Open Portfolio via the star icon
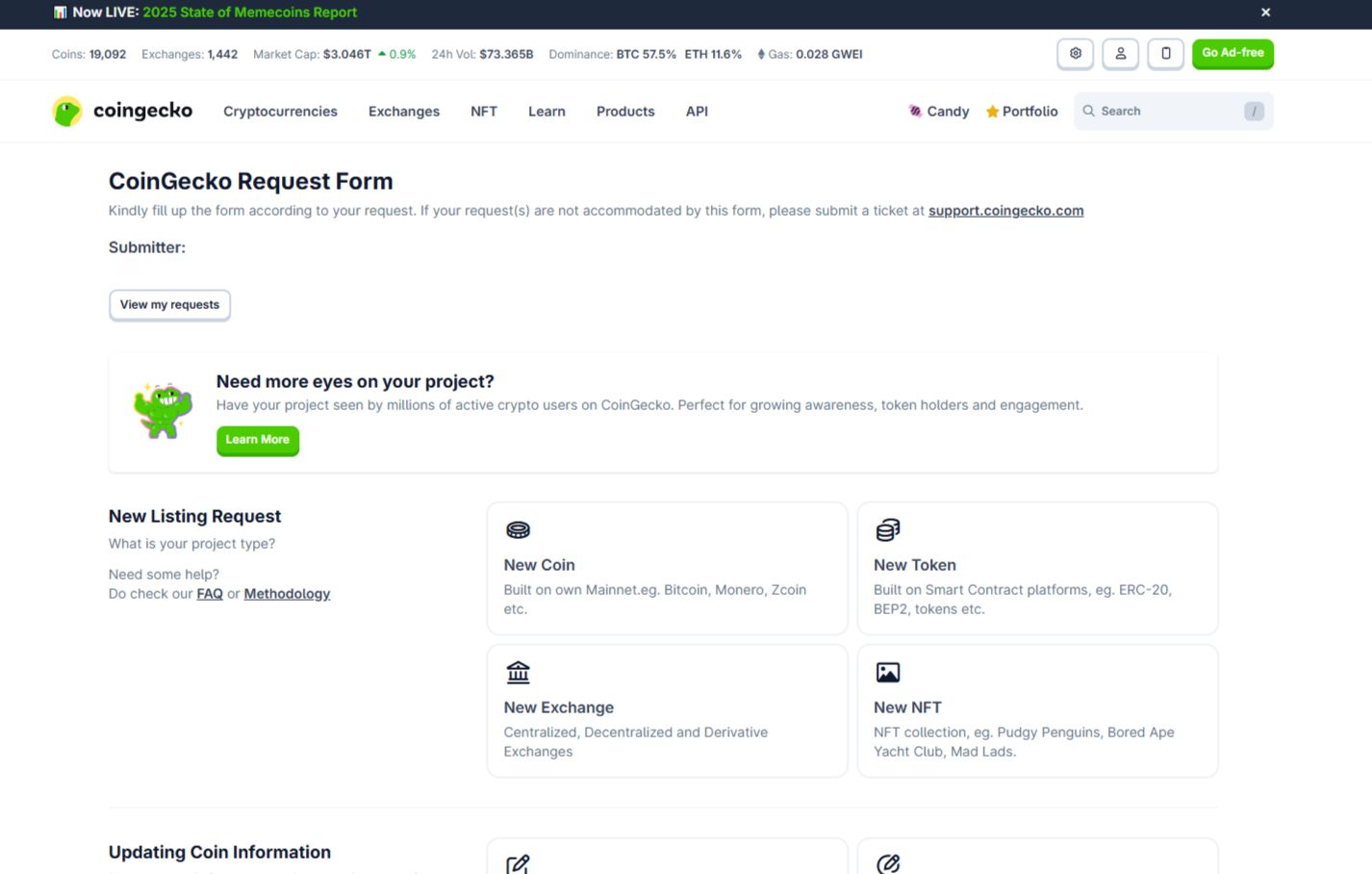 (991, 111)
